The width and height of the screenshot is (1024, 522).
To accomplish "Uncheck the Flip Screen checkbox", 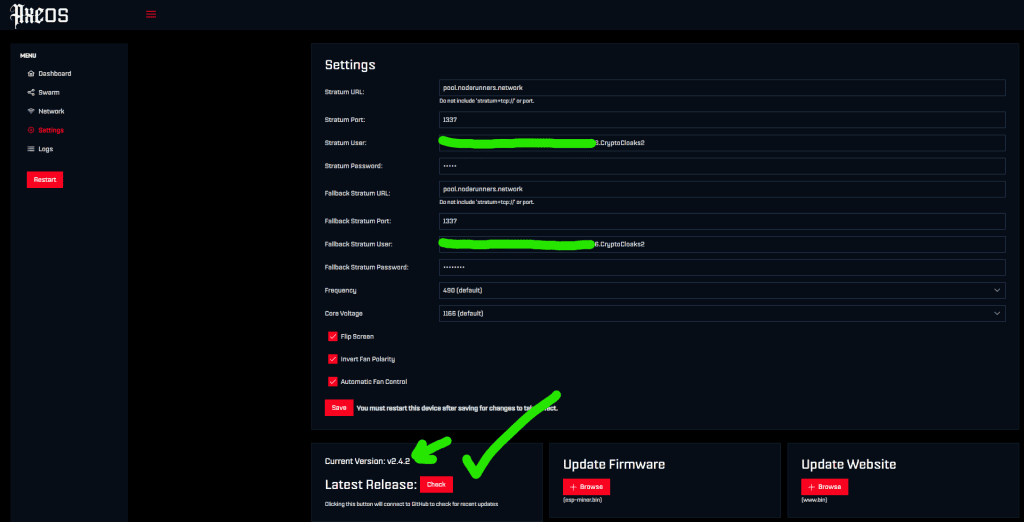I will [333, 336].
